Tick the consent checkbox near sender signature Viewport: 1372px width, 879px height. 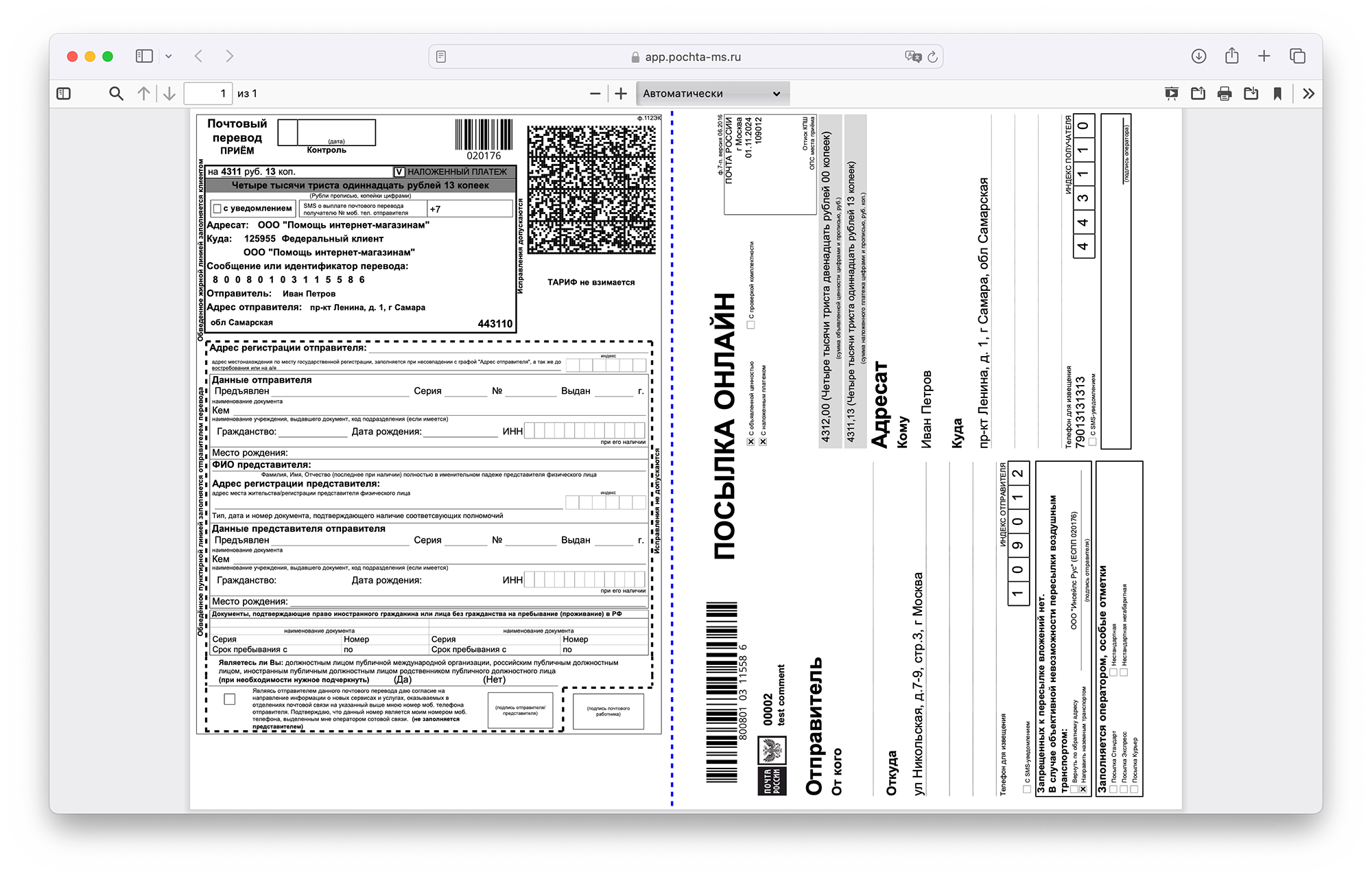click(x=230, y=699)
